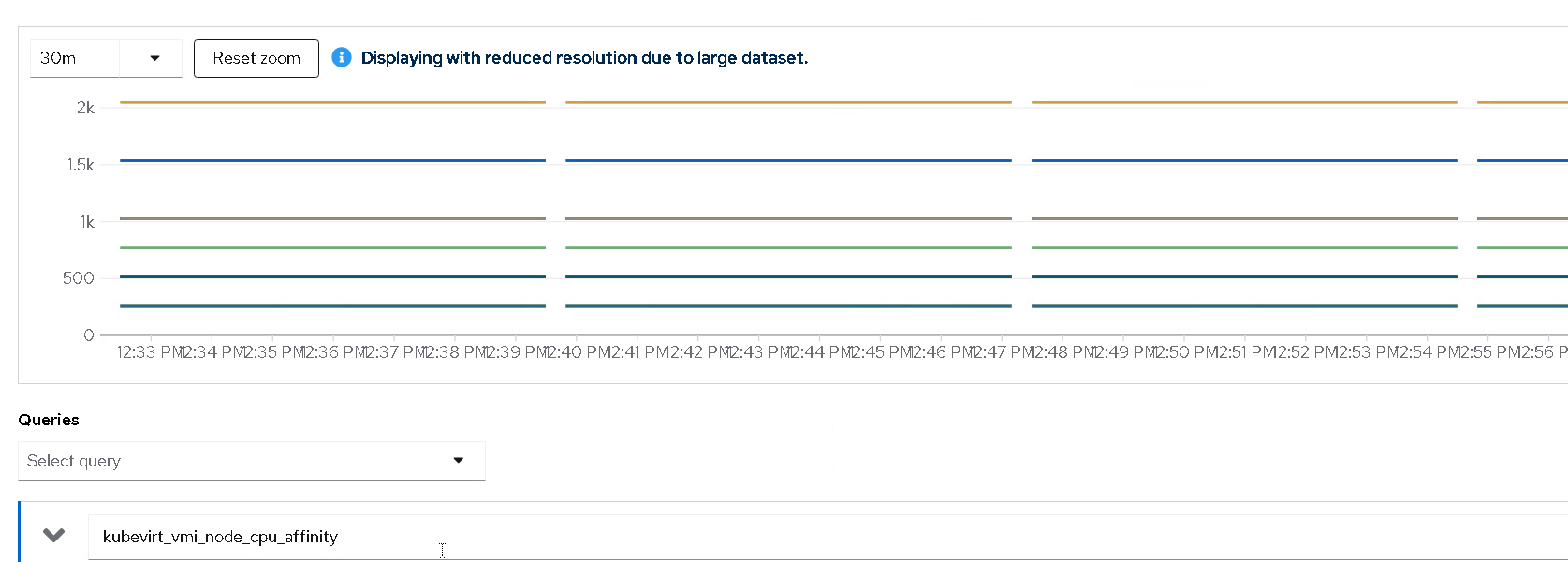
Task: Click the 1.5k y-axis label
Action: 81,165
